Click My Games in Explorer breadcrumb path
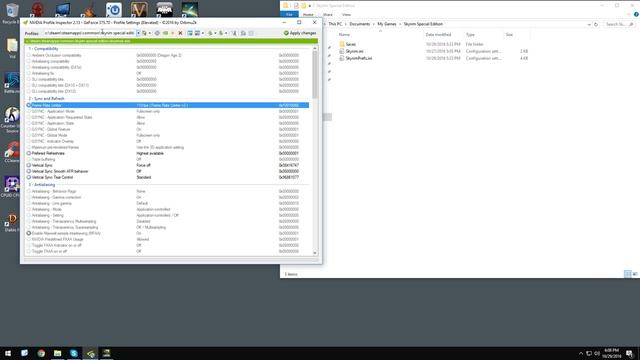 click(x=387, y=24)
